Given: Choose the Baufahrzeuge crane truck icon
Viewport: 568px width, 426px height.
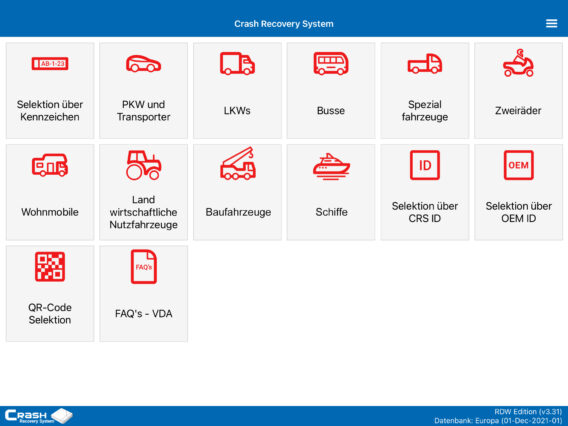Looking at the screenshot, I should coord(238,164).
